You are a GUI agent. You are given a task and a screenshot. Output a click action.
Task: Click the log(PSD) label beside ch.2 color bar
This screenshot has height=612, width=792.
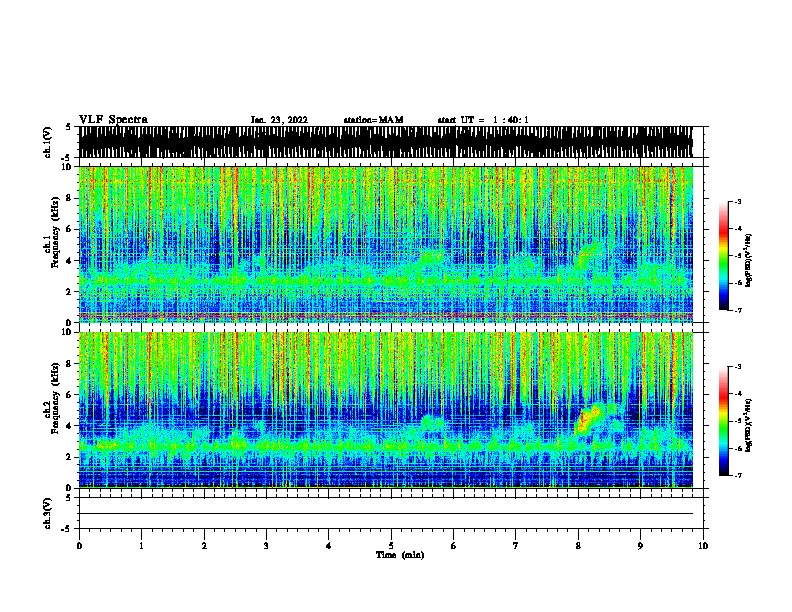pyautogui.click(x=748, y=425)
